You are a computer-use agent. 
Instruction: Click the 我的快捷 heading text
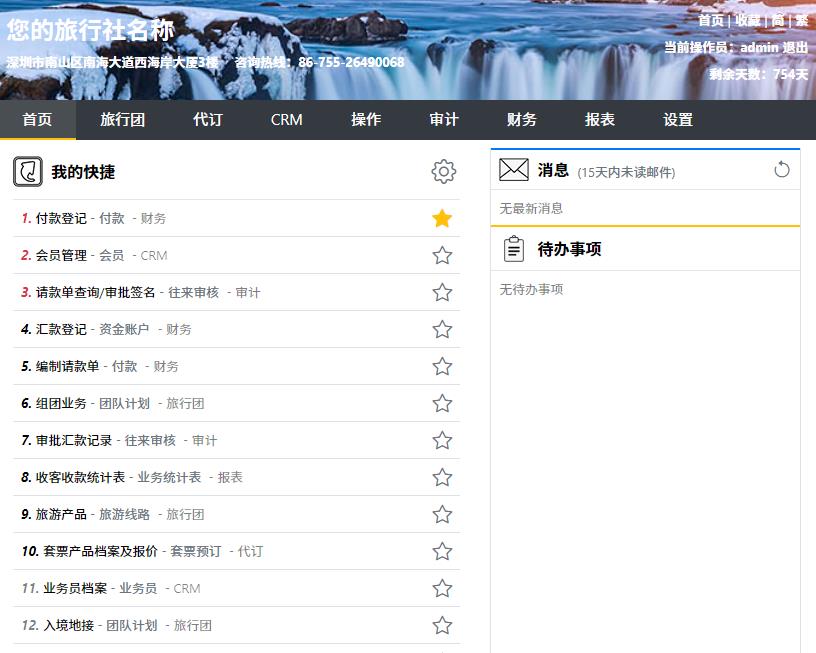point(83,172)
